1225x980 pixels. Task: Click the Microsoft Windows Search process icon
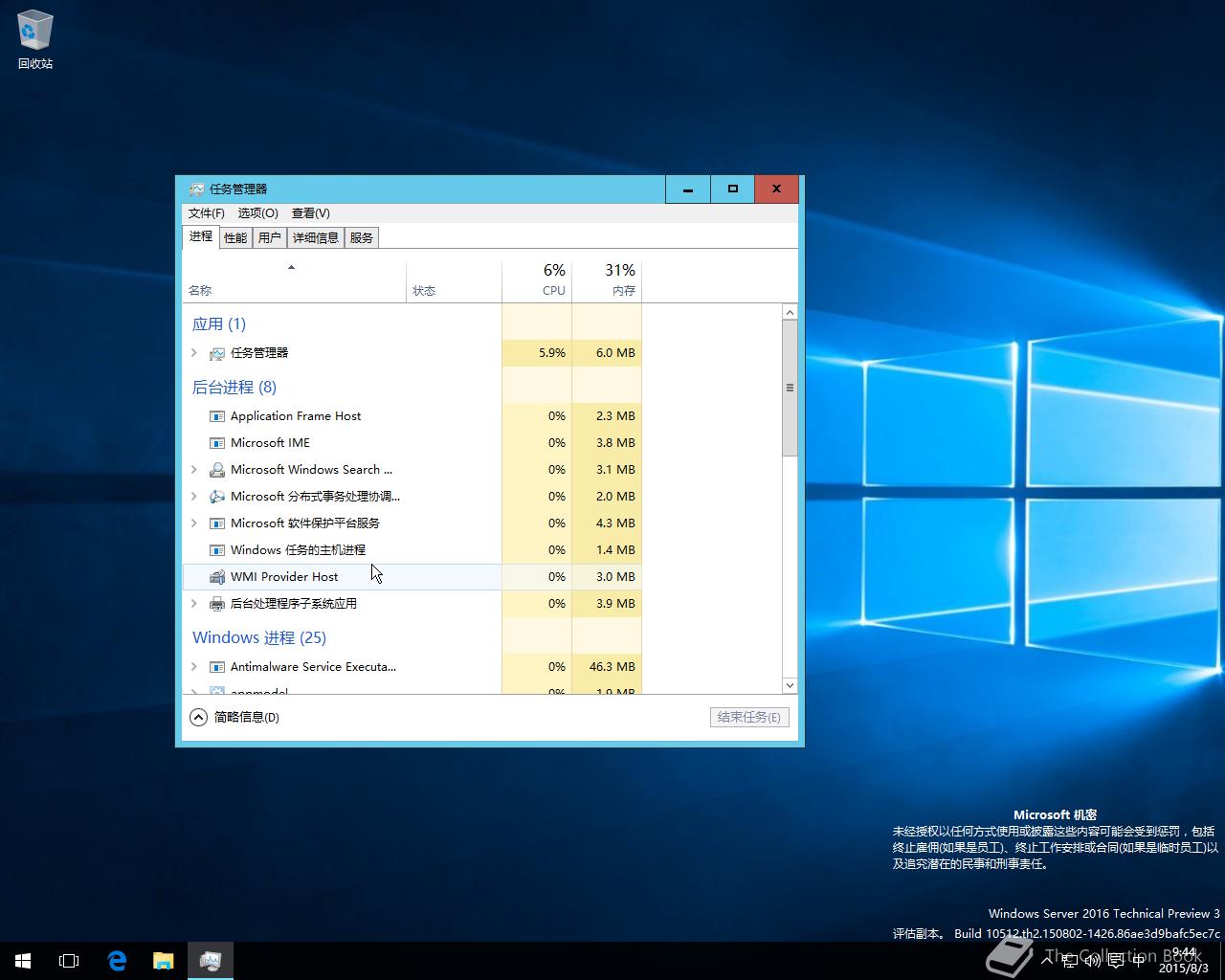(217, 470)
